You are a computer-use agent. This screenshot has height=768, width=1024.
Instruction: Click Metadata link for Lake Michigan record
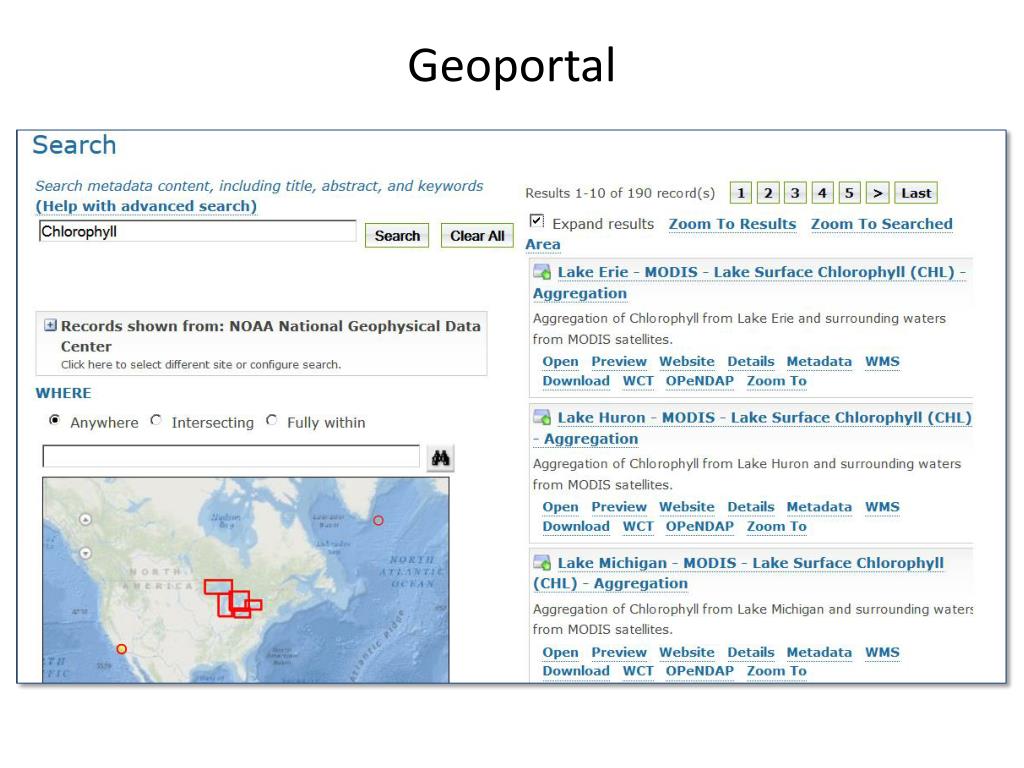(x=819, y=652)
